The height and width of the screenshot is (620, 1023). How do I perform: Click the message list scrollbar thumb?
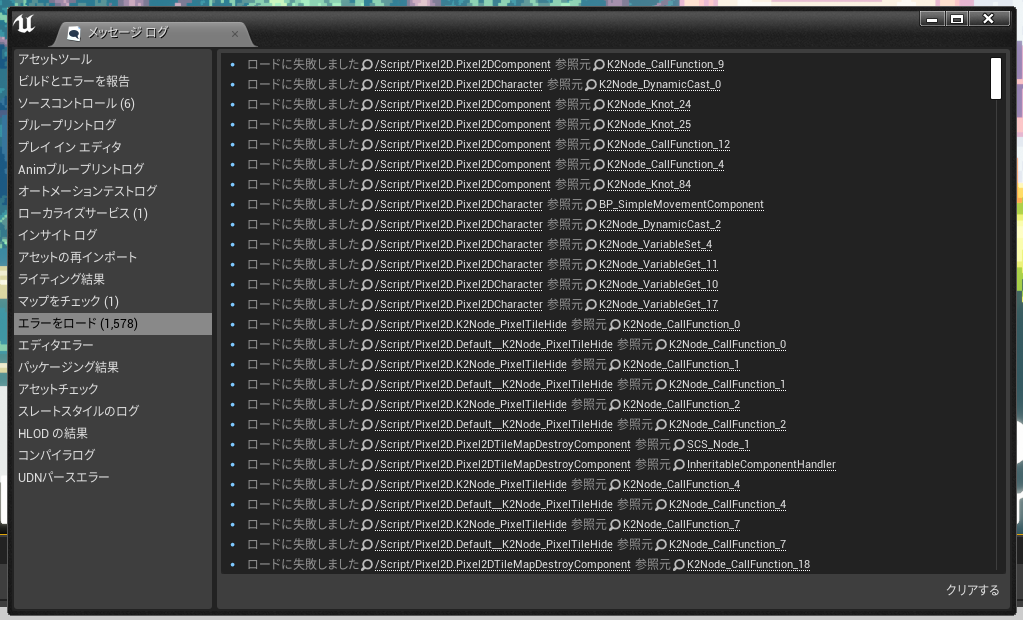tap(996, 78)
